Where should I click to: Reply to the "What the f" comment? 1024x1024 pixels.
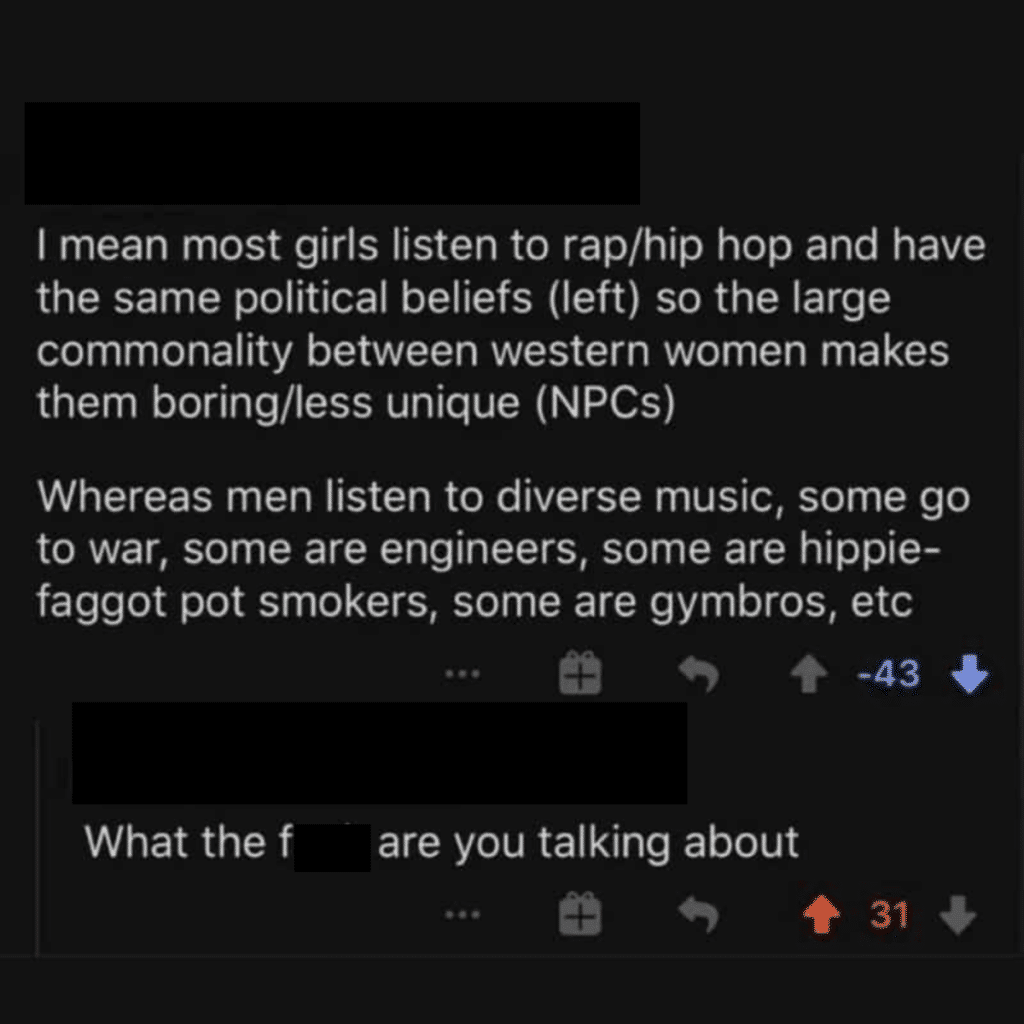pos(698,914)
